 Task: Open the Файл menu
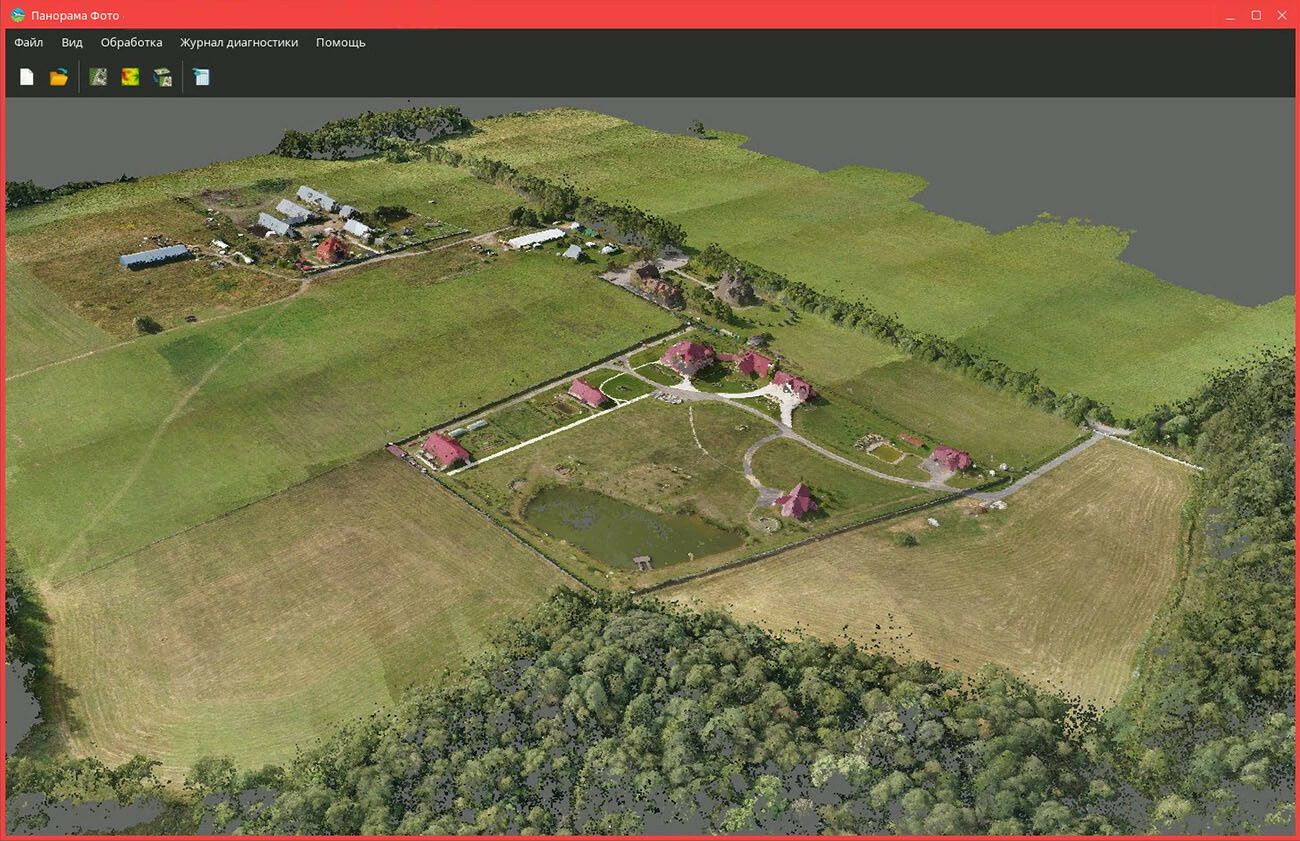click(28, 43)
